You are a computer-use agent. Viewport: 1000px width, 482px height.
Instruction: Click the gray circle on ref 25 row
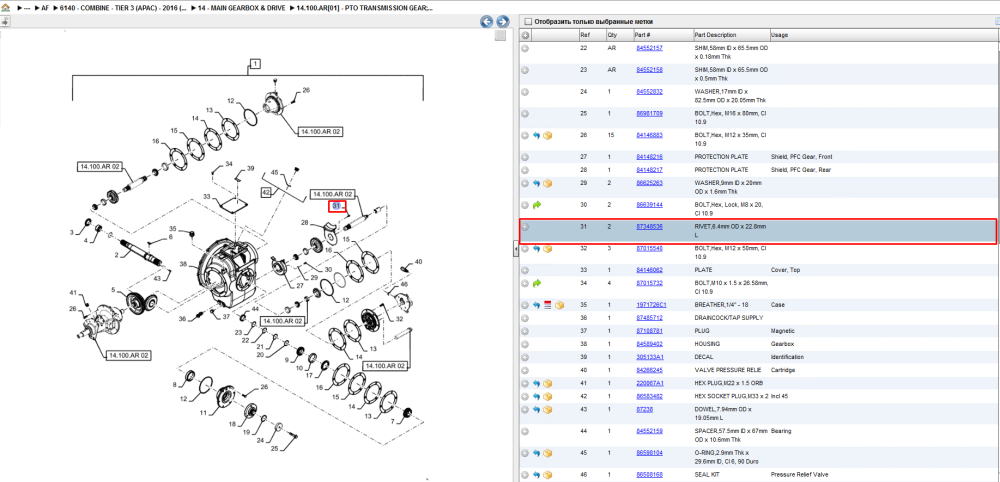point(525,113)
